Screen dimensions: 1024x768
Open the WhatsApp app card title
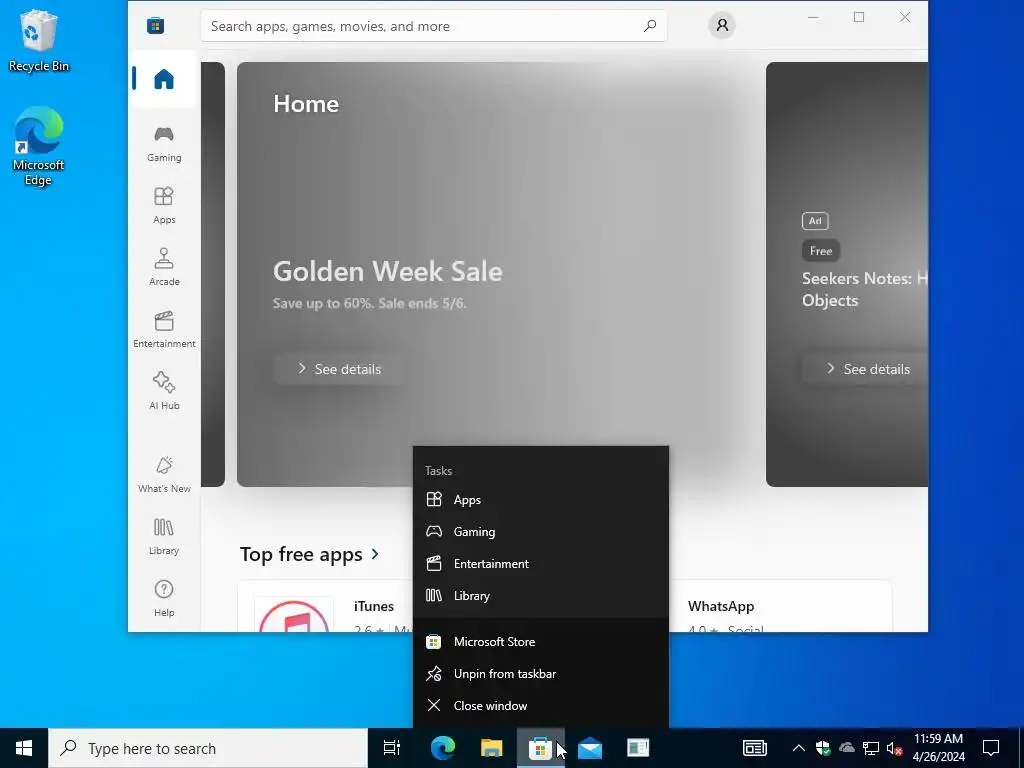point(720,606)
